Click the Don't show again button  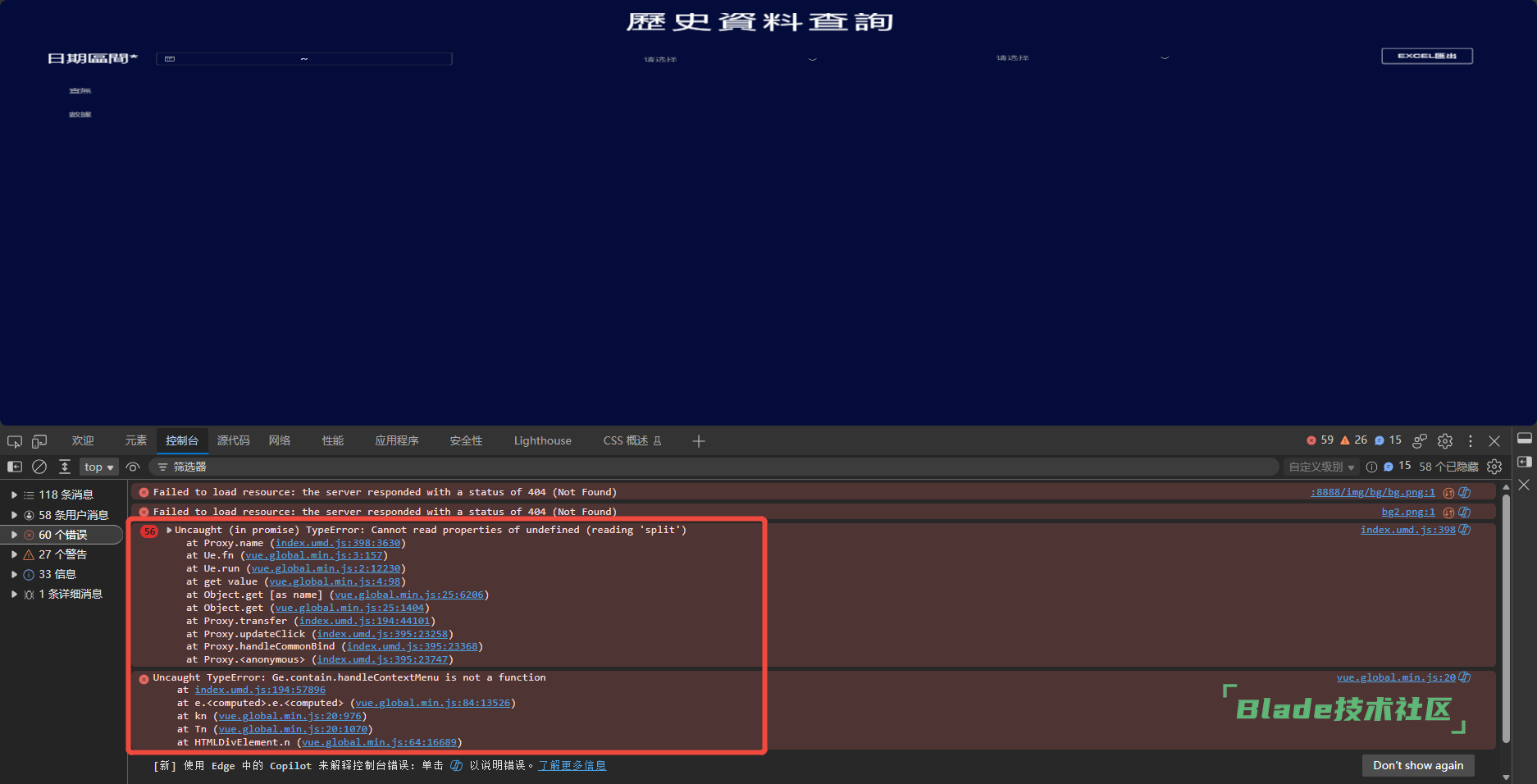pos(1418,765)
